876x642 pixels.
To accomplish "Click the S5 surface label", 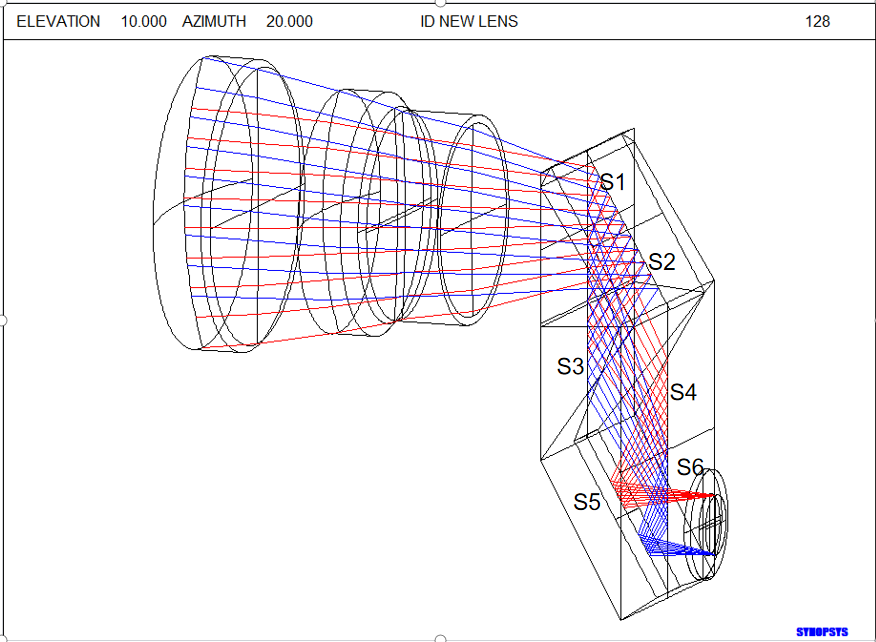I will [587, 502].
